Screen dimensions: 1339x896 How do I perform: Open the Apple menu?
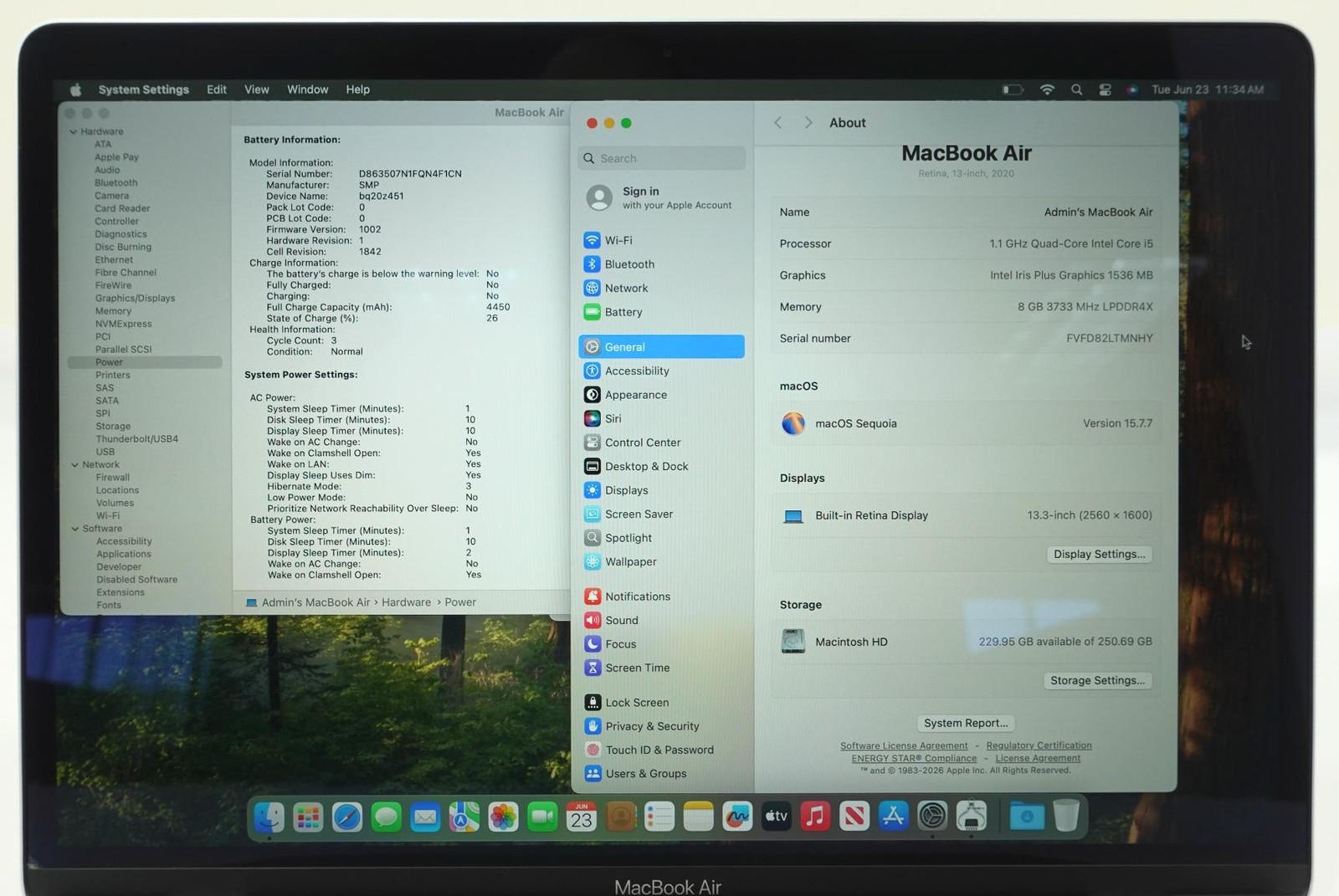(75, 90)
